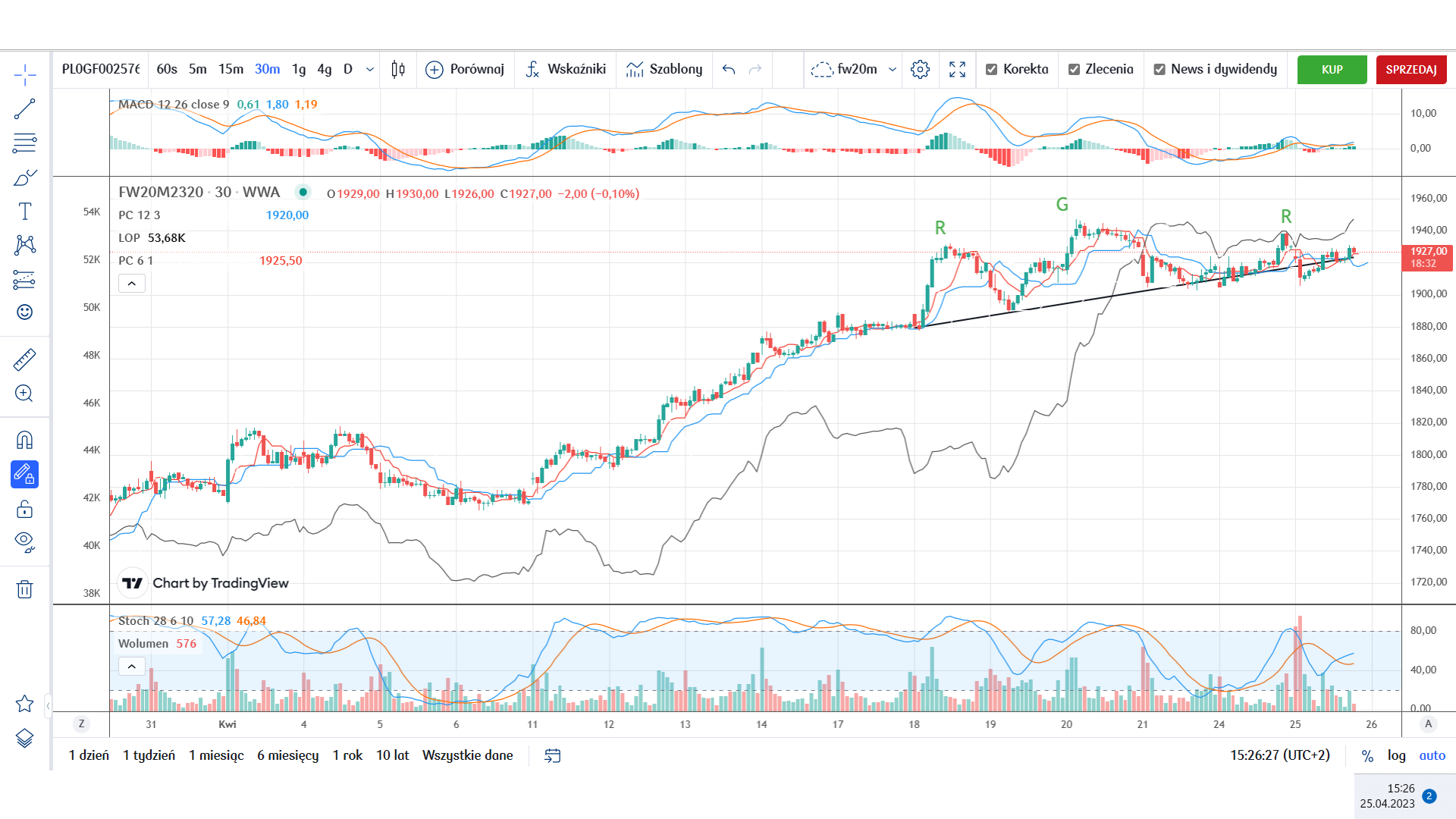Collapse the left drawing toolbar handle

[49, 706]
